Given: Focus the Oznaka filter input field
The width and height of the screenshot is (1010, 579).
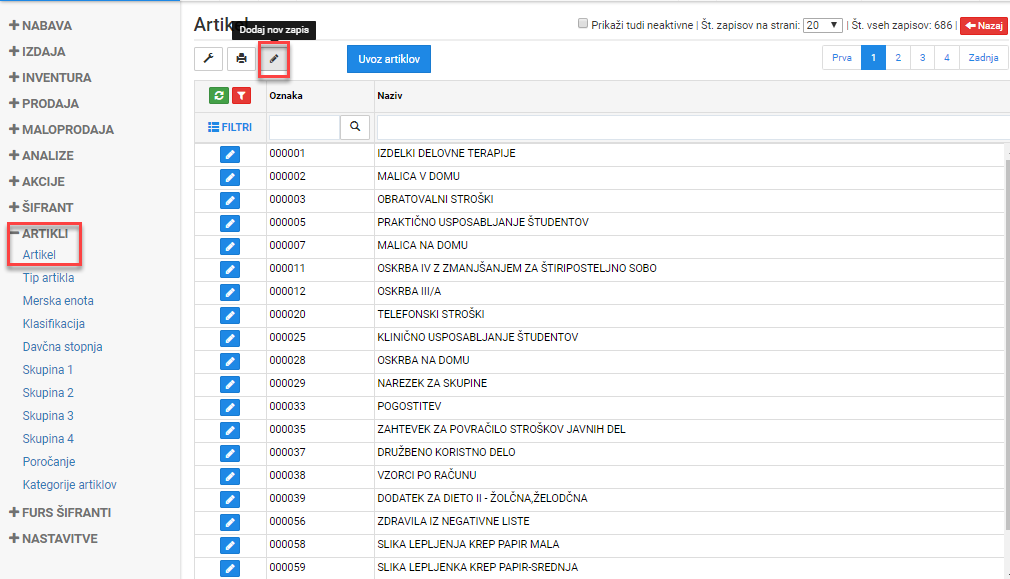Looking at the screenshot, I should pos(305,127).
